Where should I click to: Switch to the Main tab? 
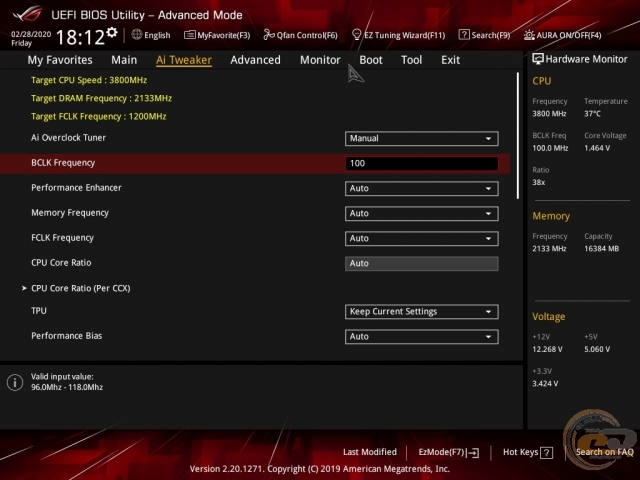tap(124, 60)
